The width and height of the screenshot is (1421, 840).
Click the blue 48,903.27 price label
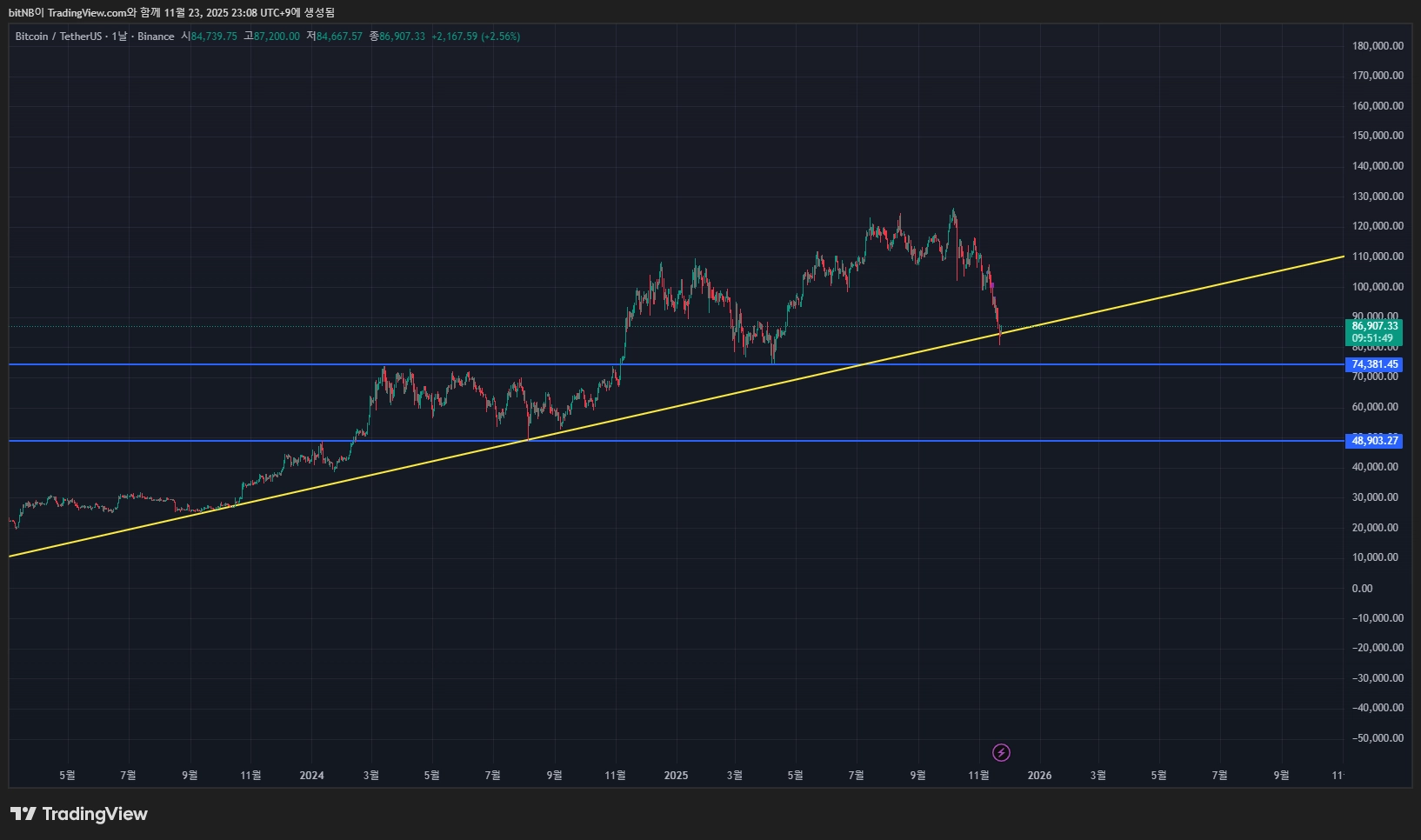(1374, 441)
